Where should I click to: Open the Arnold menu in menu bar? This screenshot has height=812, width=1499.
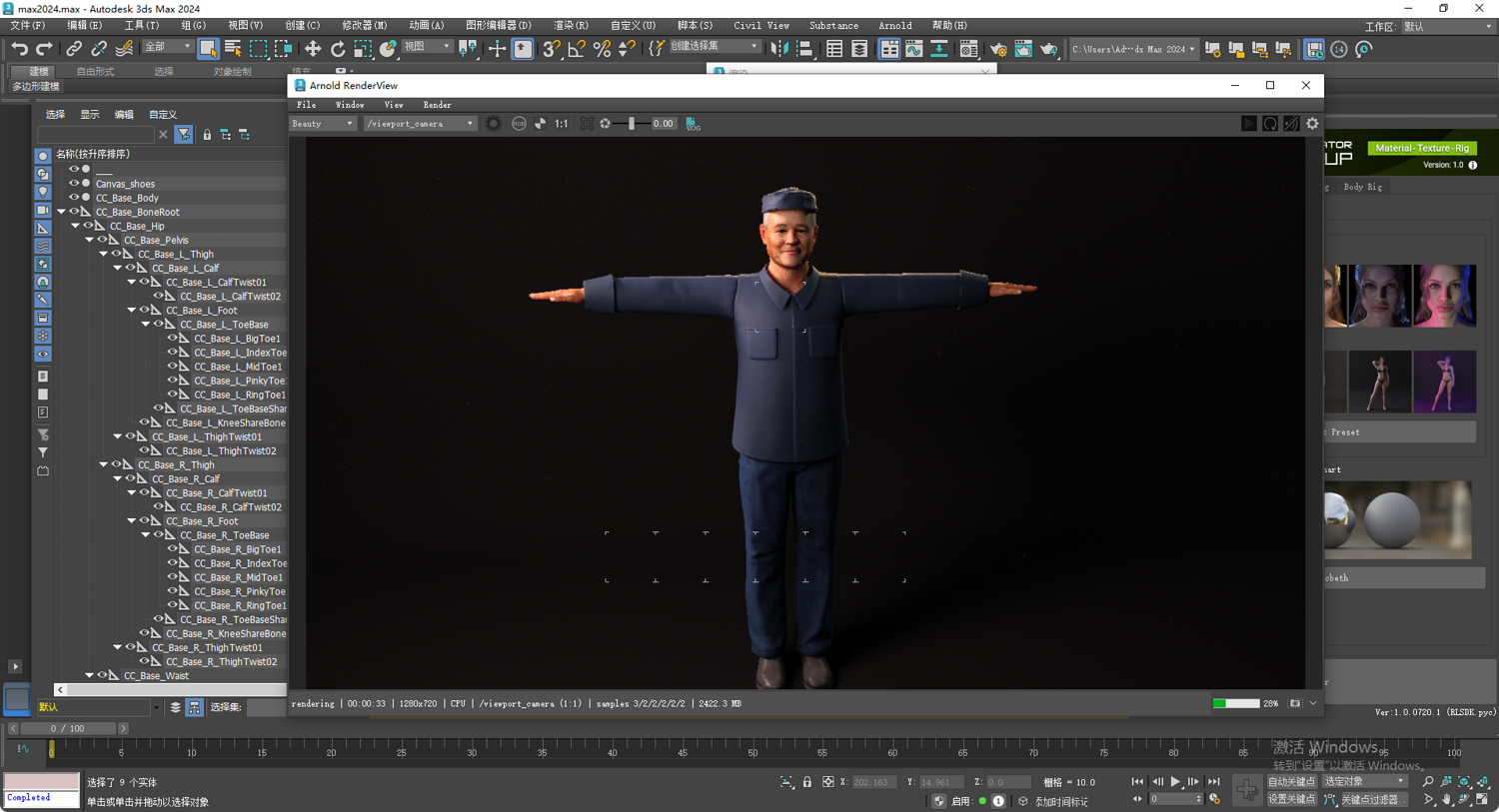point(894,26)
